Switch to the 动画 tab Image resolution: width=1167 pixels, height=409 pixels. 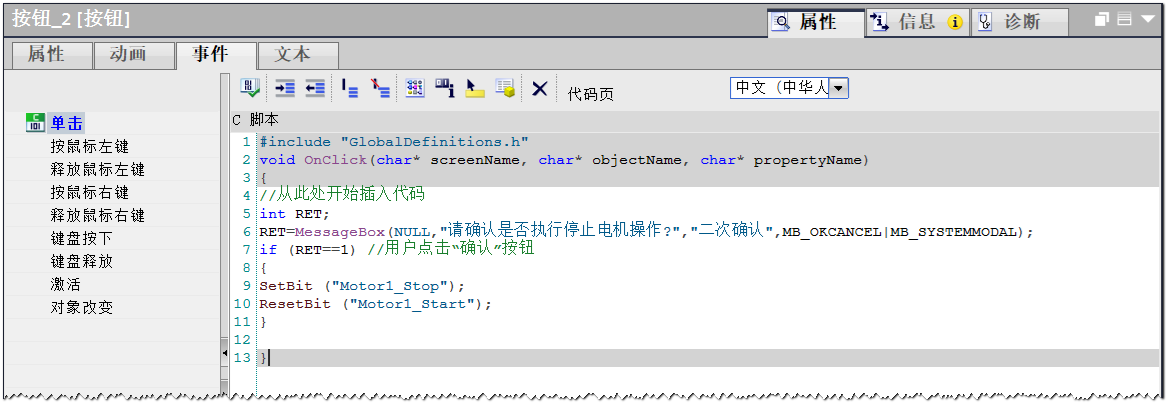tap(128, 55)
